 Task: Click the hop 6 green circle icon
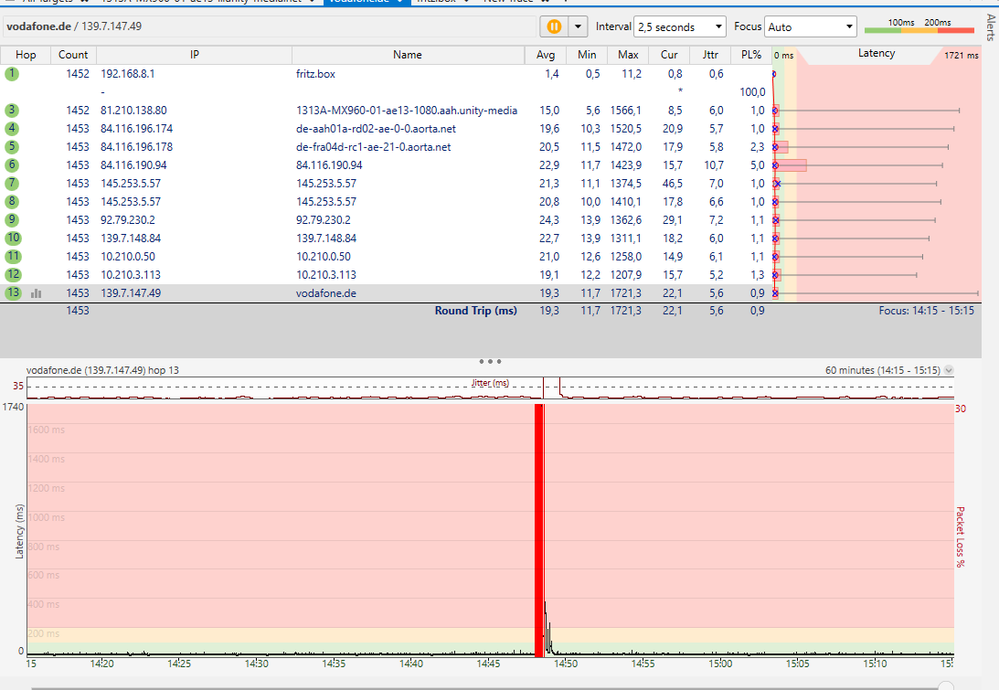click(x=12, y=165)
